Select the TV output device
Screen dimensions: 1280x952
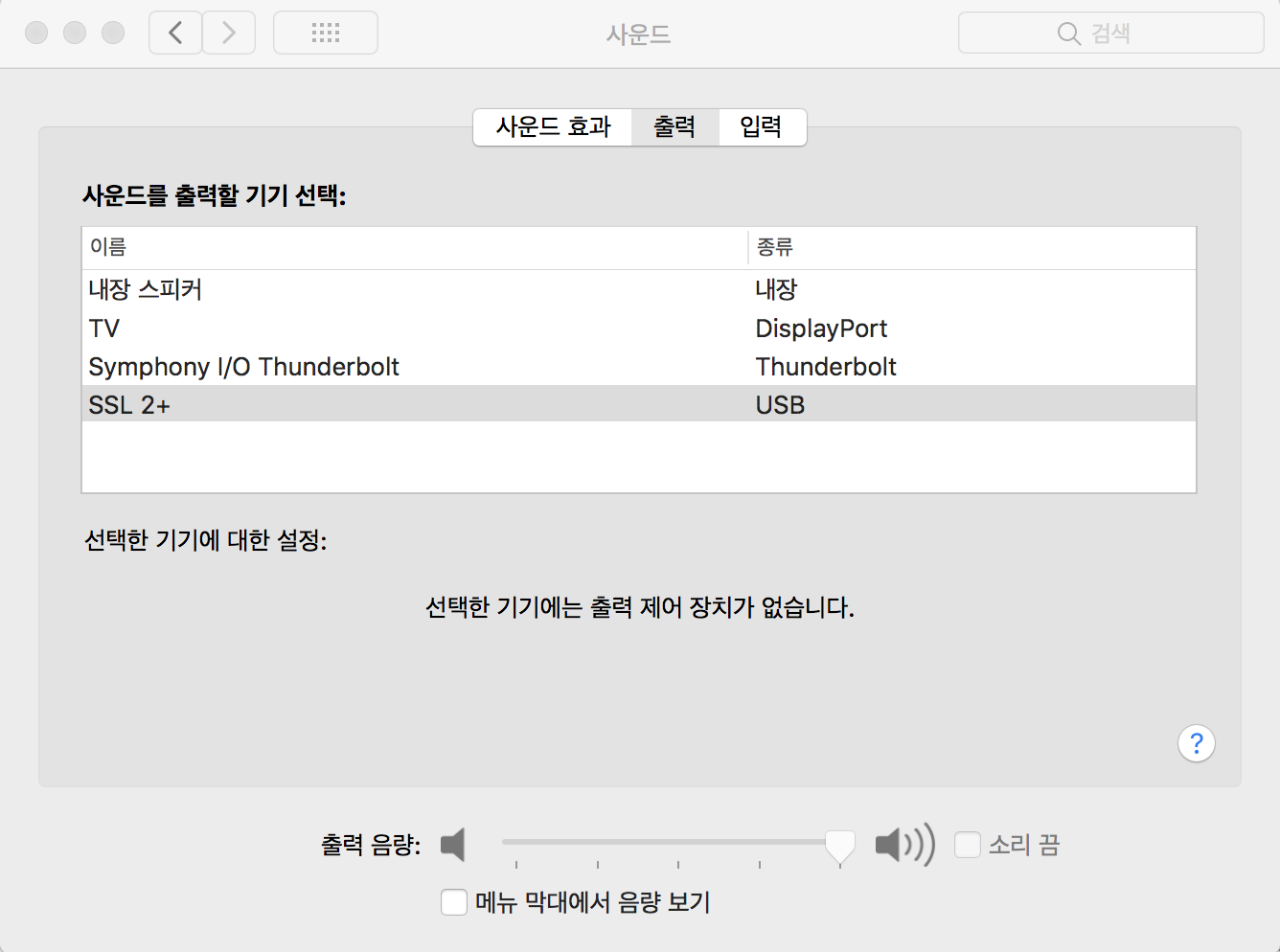pos(639,328)
